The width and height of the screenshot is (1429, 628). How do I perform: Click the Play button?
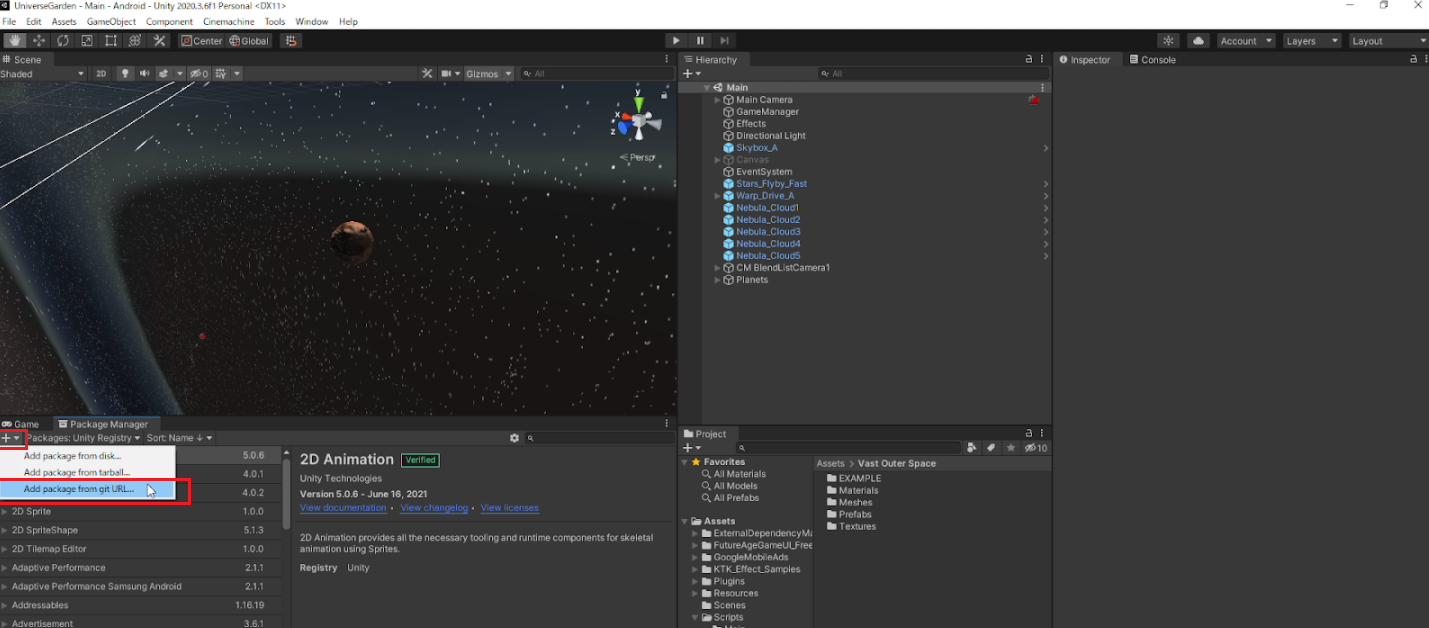coord(676,41)
